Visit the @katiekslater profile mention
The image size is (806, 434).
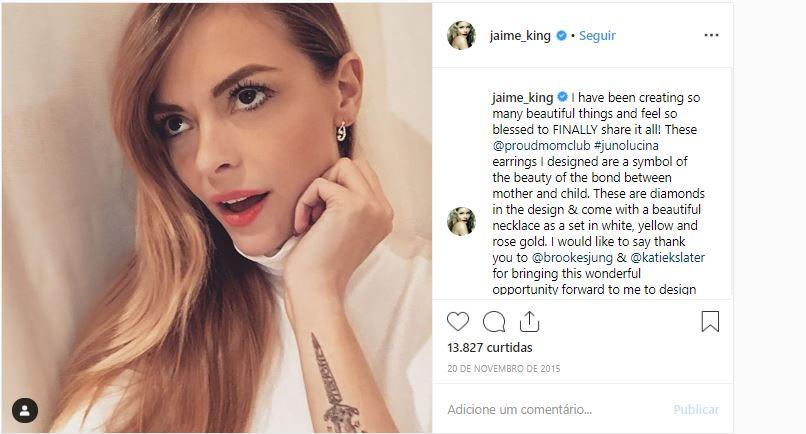(x=670, y=257)
